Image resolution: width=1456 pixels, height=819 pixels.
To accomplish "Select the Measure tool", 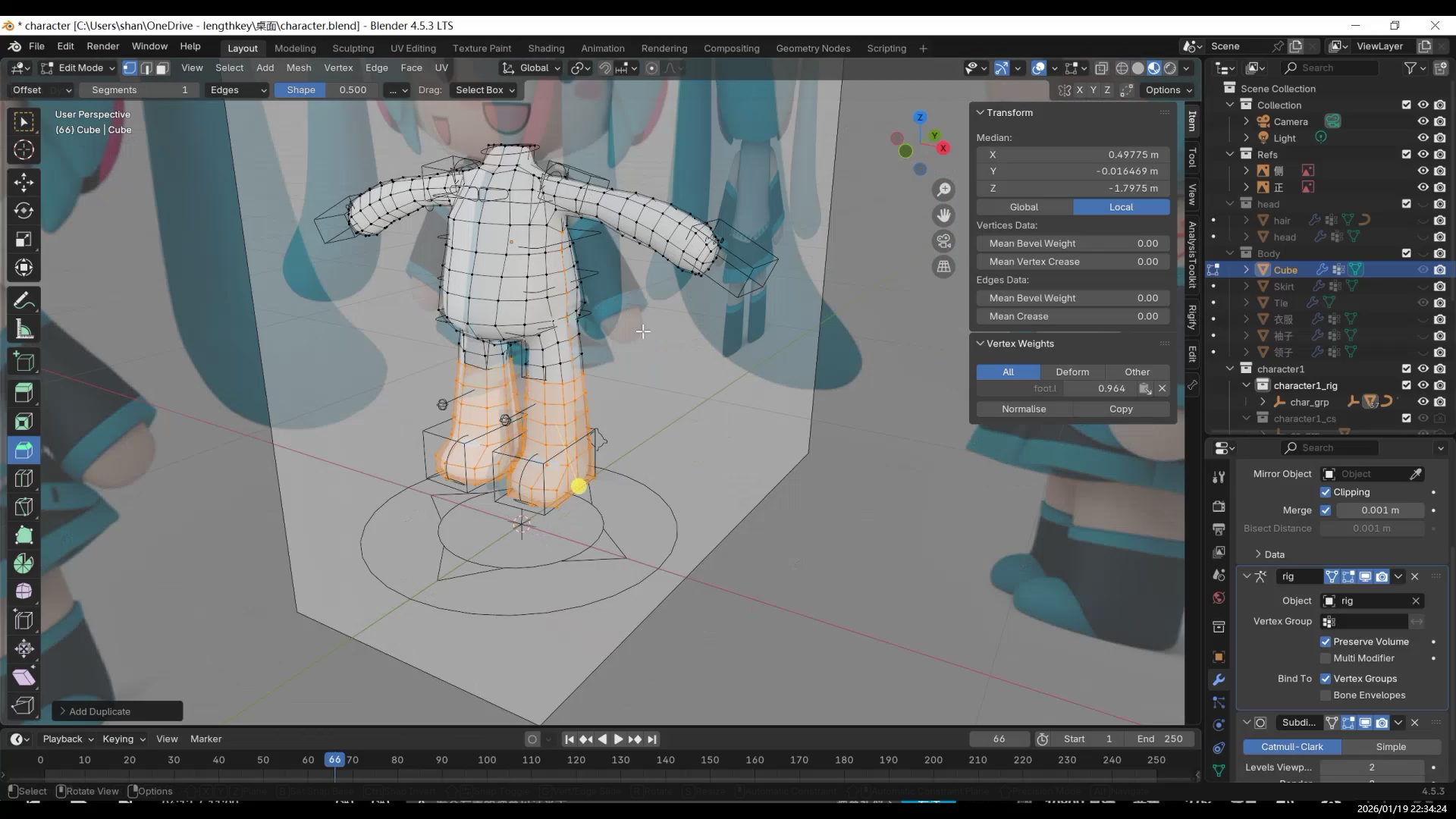I will [24, 330].
